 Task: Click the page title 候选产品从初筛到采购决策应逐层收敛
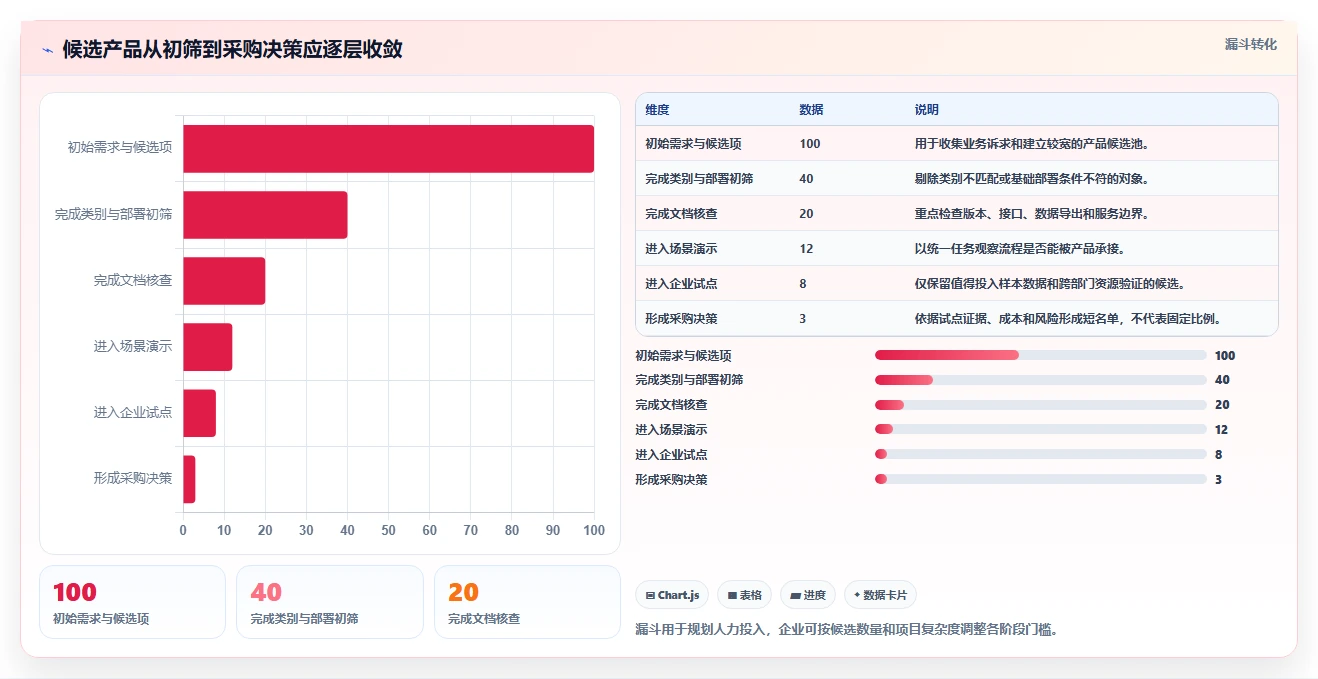click(232, 50)
